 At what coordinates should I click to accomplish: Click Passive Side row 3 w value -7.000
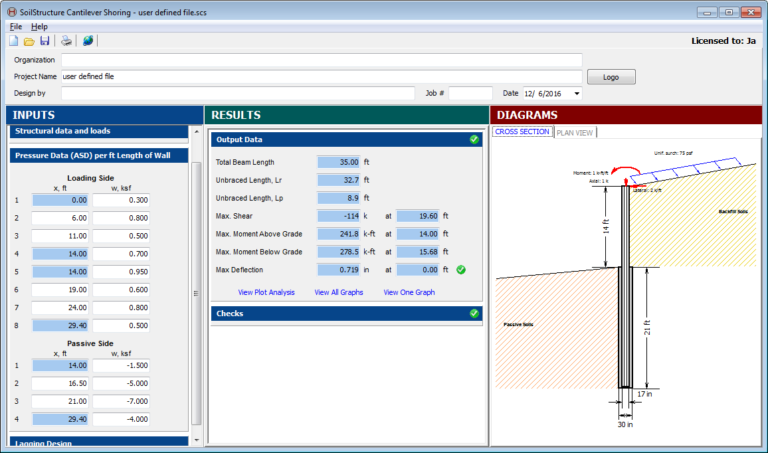pos(121,401)
